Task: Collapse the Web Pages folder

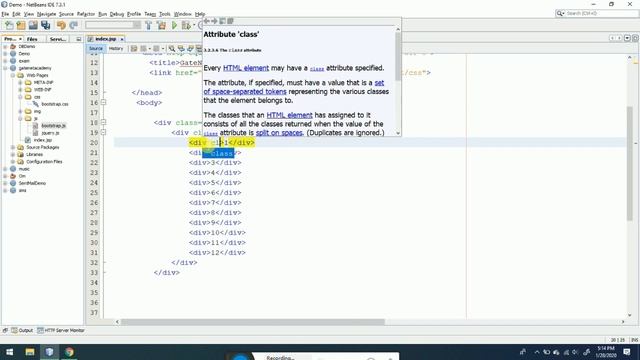Action: click(13, 76)
